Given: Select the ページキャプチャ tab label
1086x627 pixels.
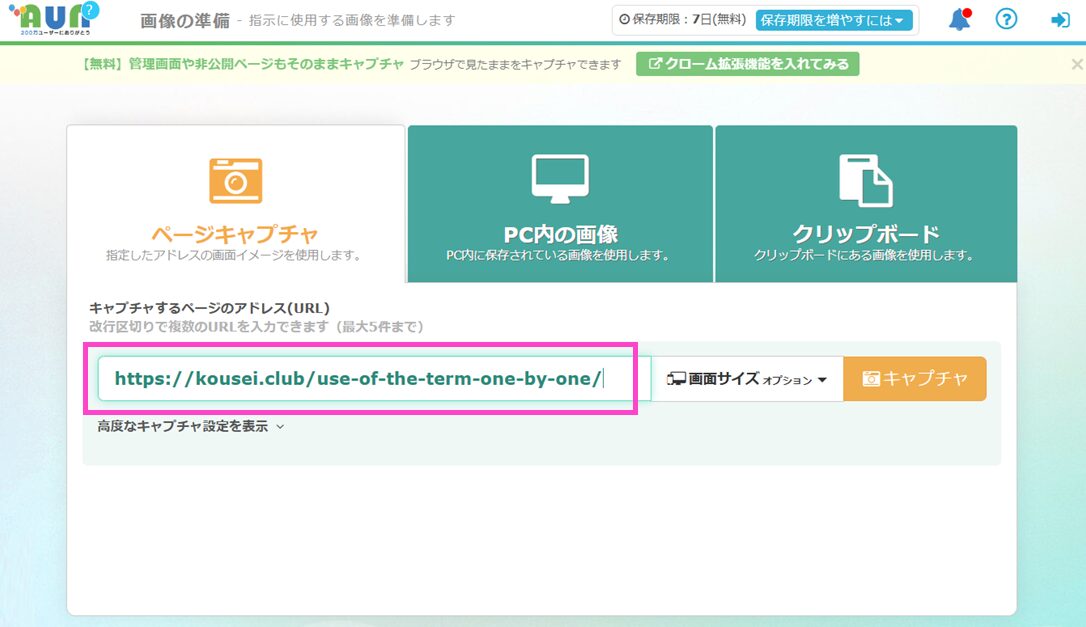Looking at the screenshot, I should tap(234, 235).
